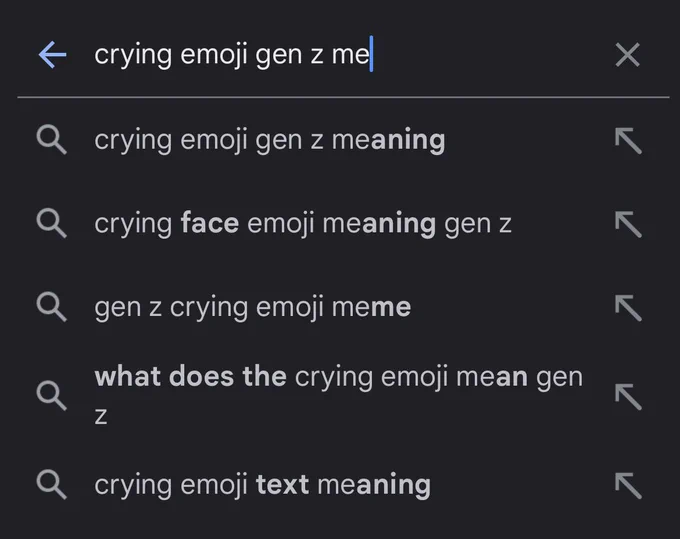Insert 'crying face emoji meaning gen z' via arrow

(x=628, y=224)
